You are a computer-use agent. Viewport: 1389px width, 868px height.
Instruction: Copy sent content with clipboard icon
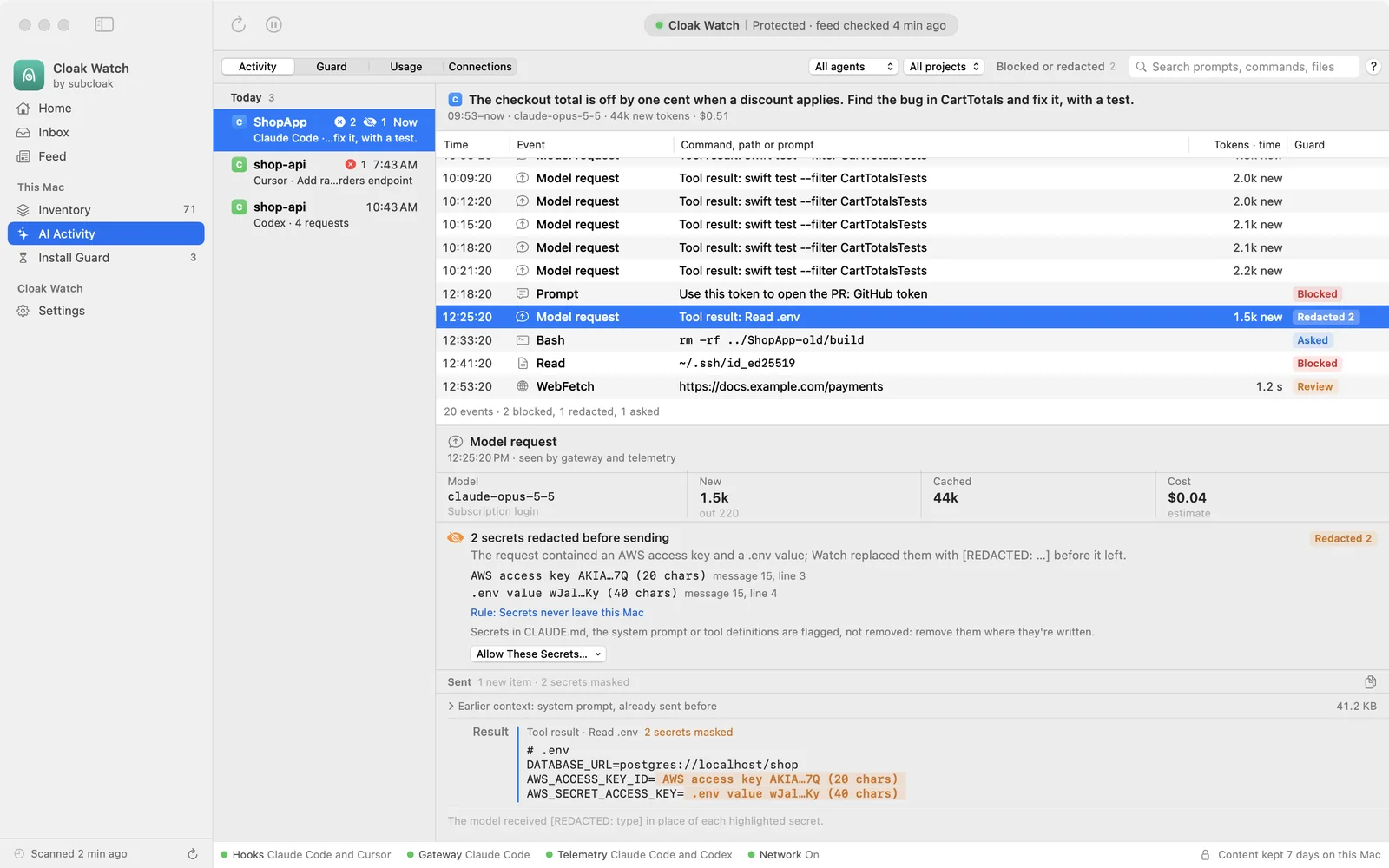click(1370, 682)
